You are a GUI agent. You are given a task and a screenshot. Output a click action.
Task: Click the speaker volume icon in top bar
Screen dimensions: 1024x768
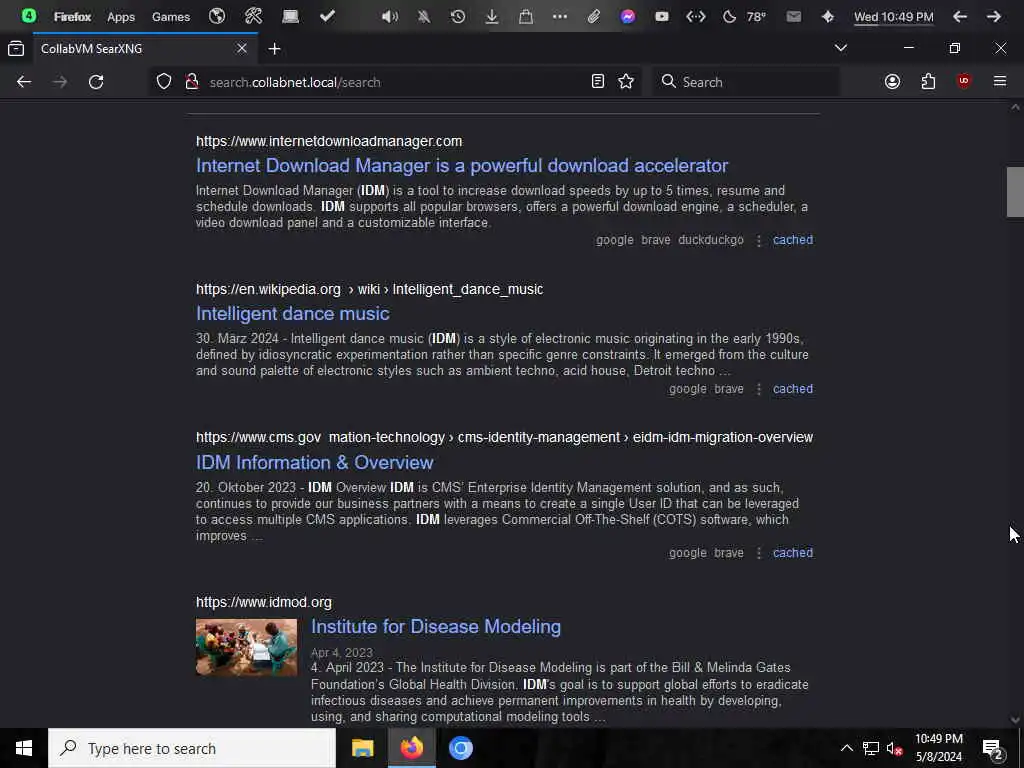pos(390,16)
